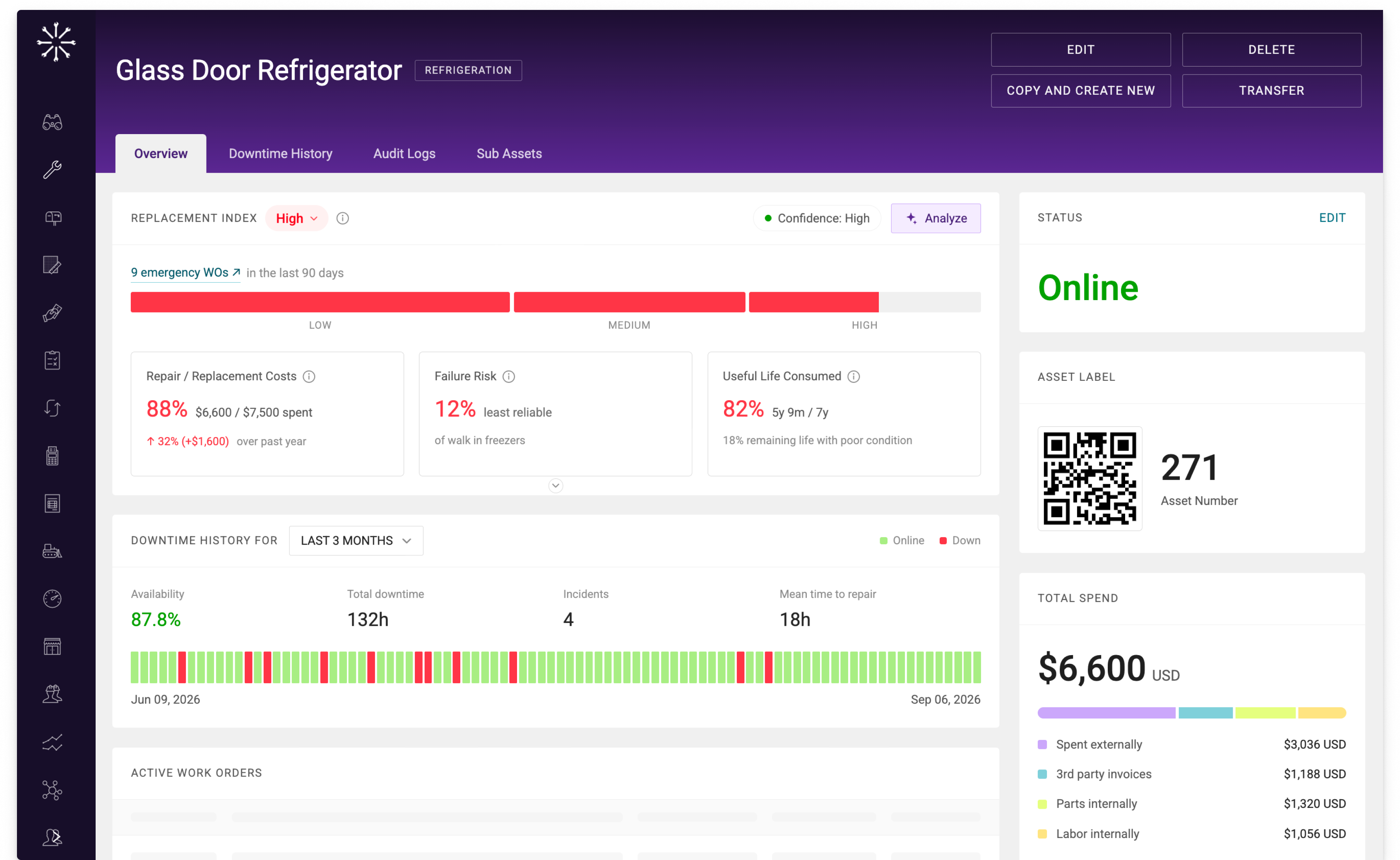The width and height of the screenshot is (1400, 860).
Task: Show info for Repair / Replacement Costs
Action: (x=309, y=377)
